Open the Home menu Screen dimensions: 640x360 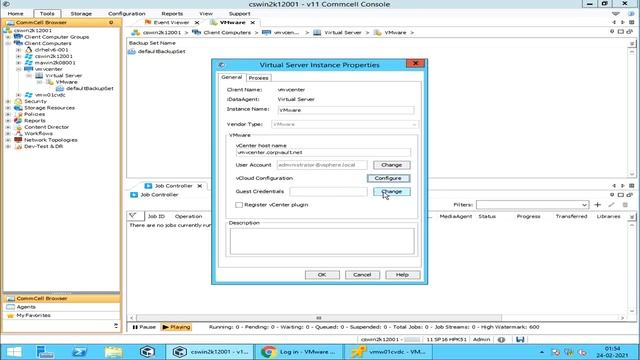pyautogui.click(x=15, y=13)
